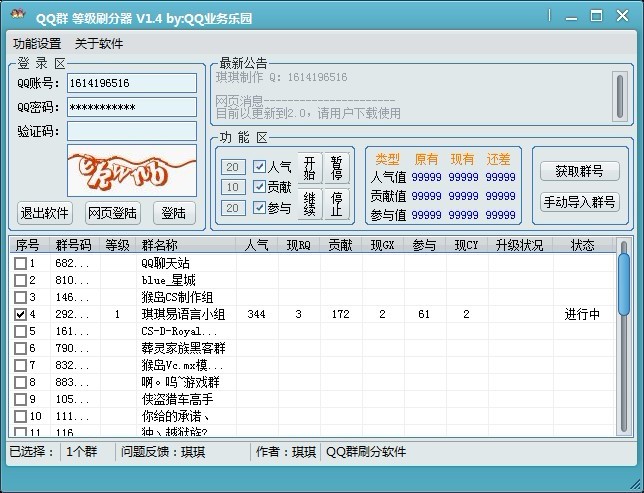644x493 pixels.
Task: Click the QQ密码 password field
Action: tap(132, 107)
